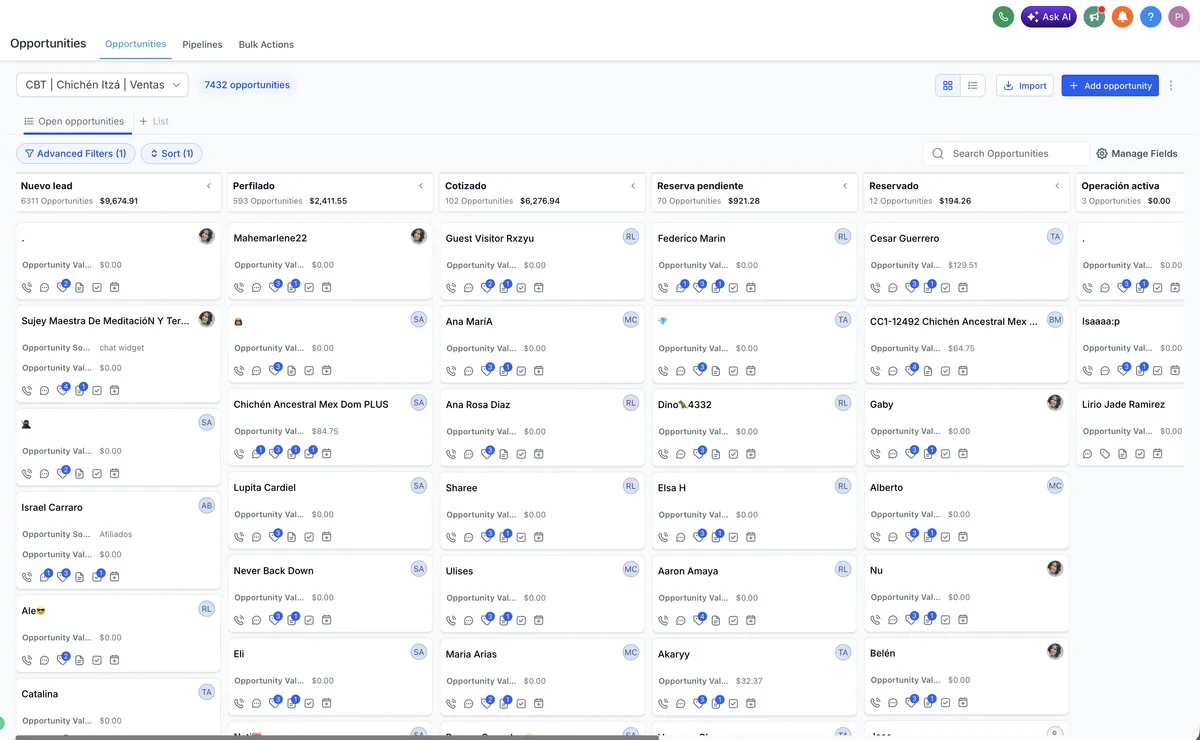Calendar icon on Ulises card

539,619
